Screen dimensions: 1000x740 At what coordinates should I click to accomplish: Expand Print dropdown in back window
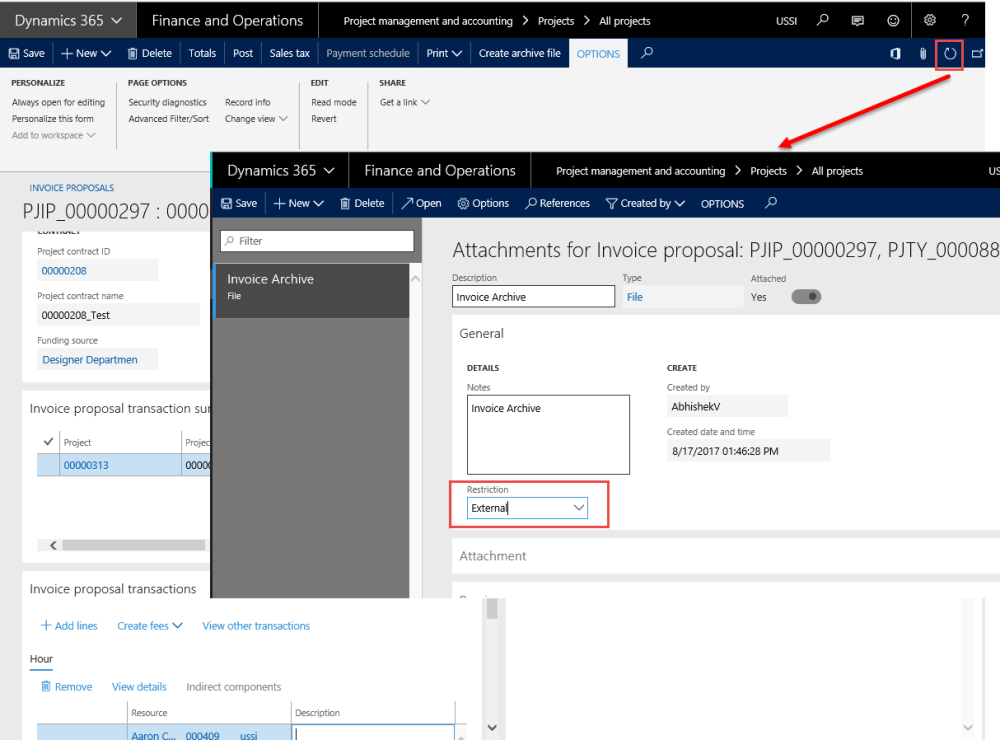(444, 54)
